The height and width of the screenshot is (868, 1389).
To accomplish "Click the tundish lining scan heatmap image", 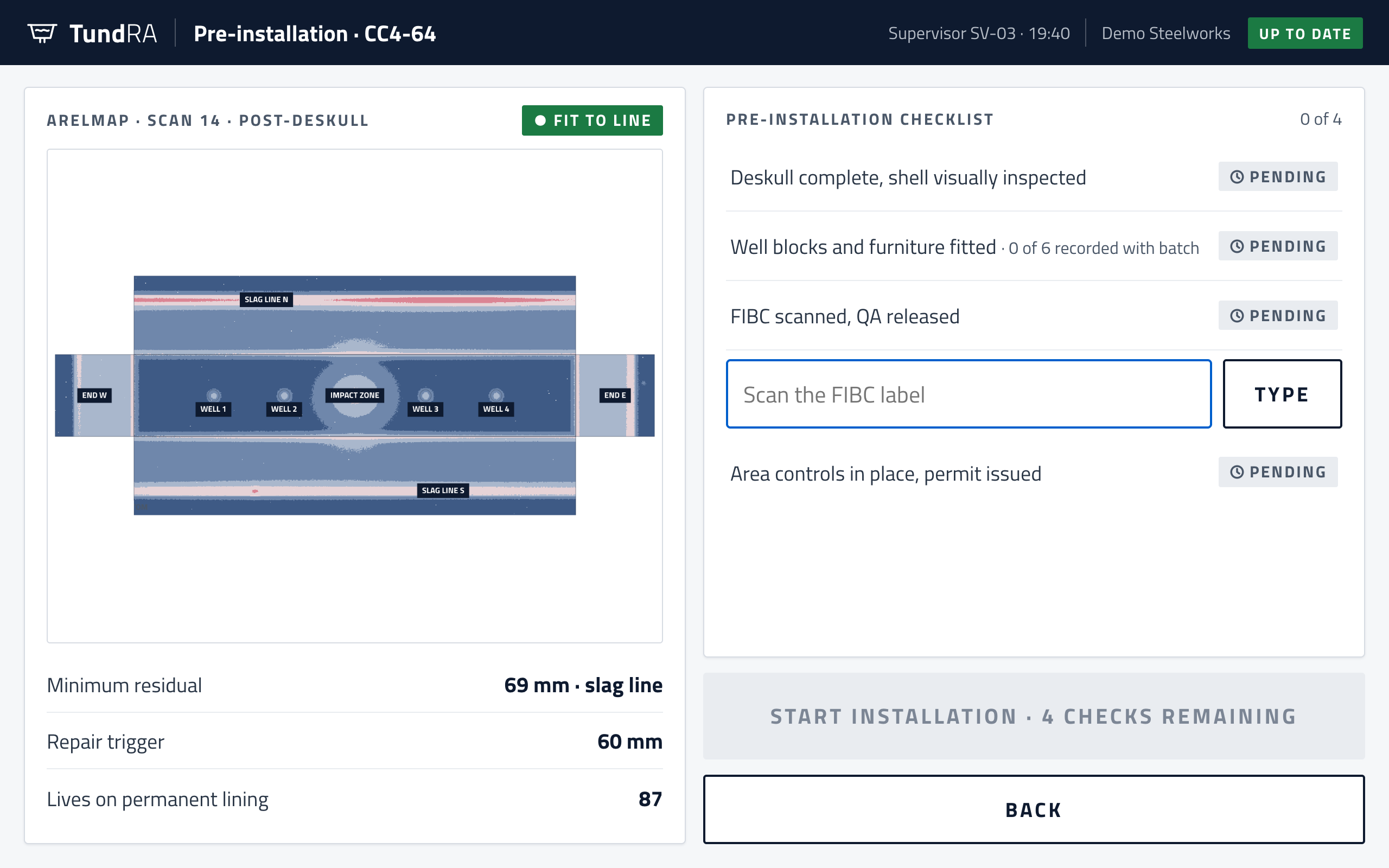I will point(355,395).
